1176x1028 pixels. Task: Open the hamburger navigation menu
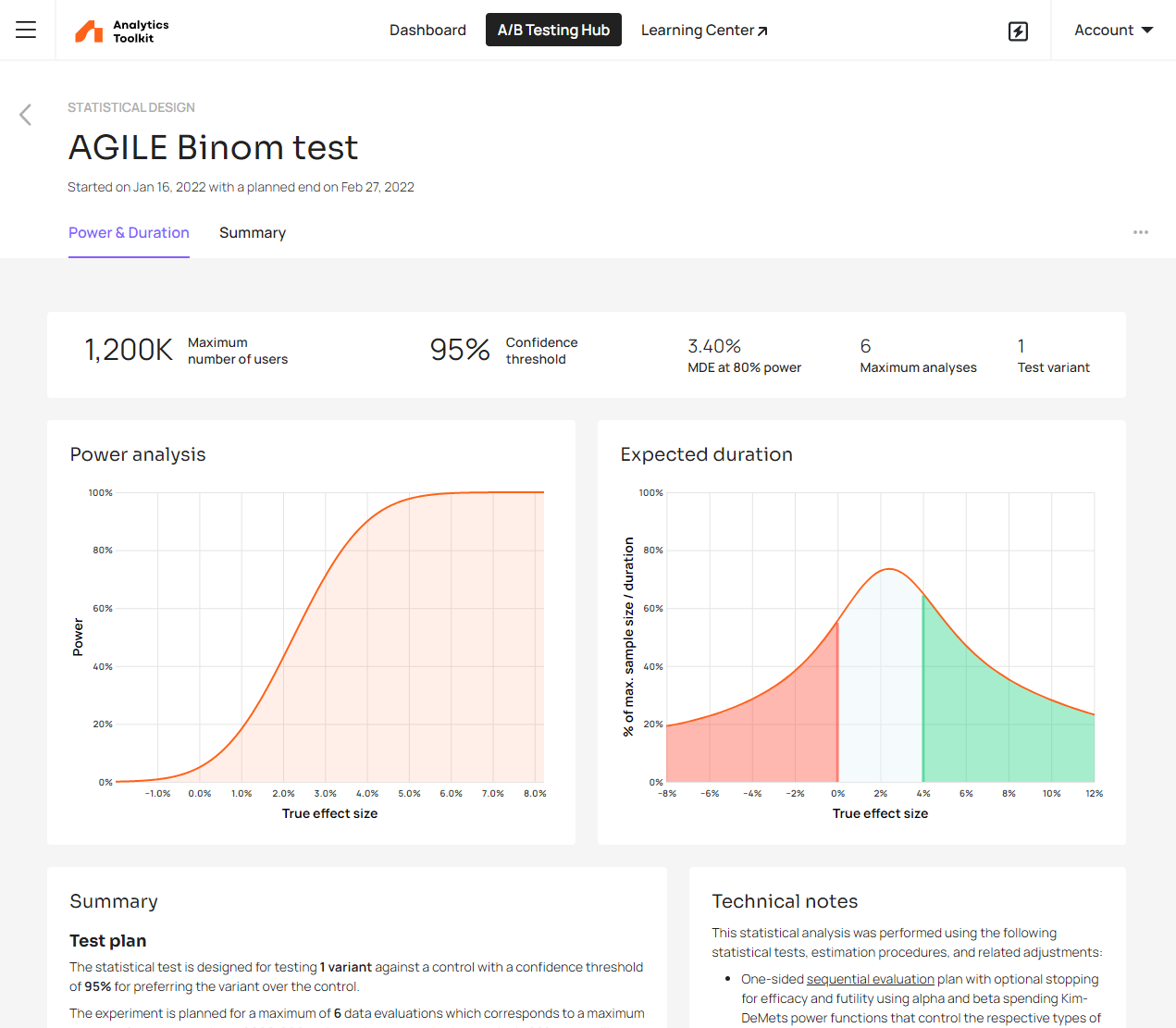pos(25,30)
